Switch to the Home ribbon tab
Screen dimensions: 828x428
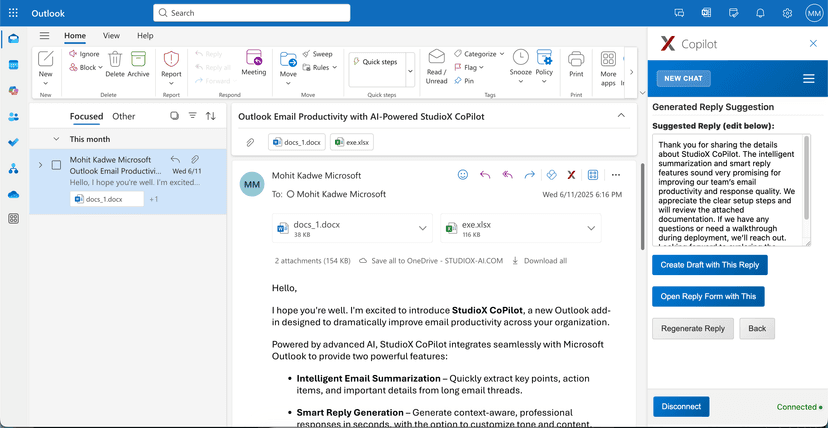pos(75,36)
